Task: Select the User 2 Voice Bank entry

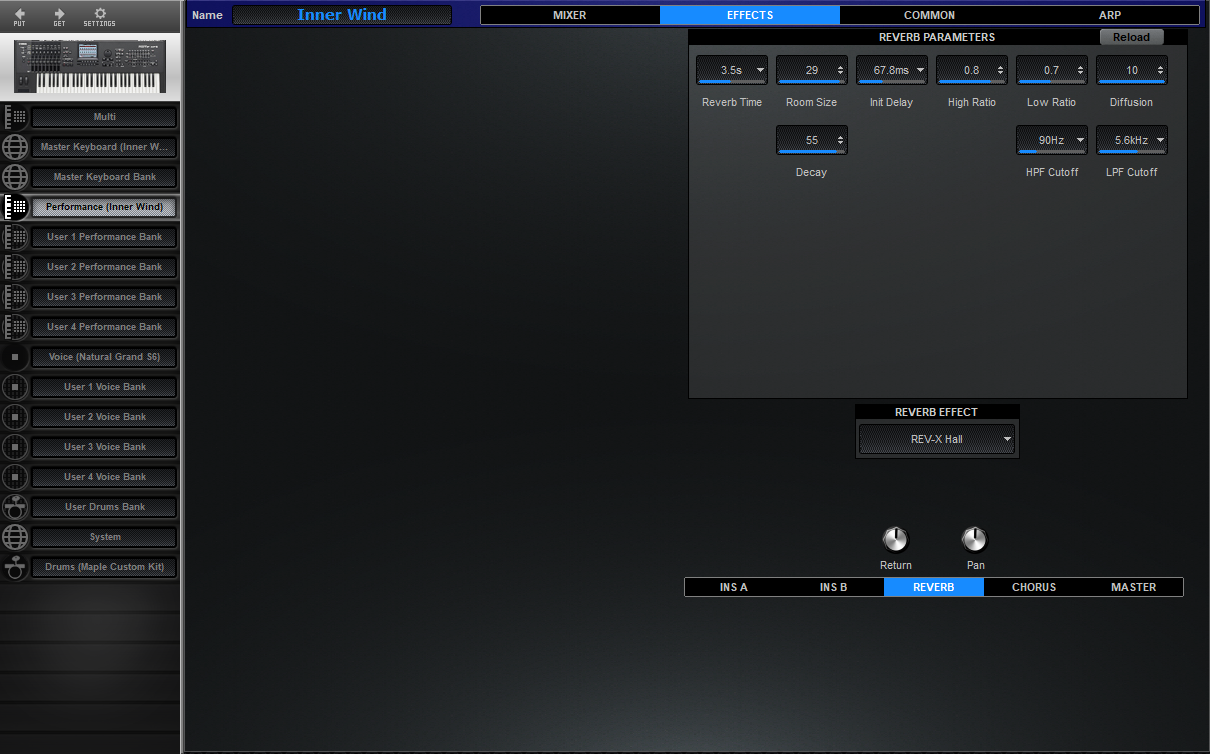Action: 104,417
